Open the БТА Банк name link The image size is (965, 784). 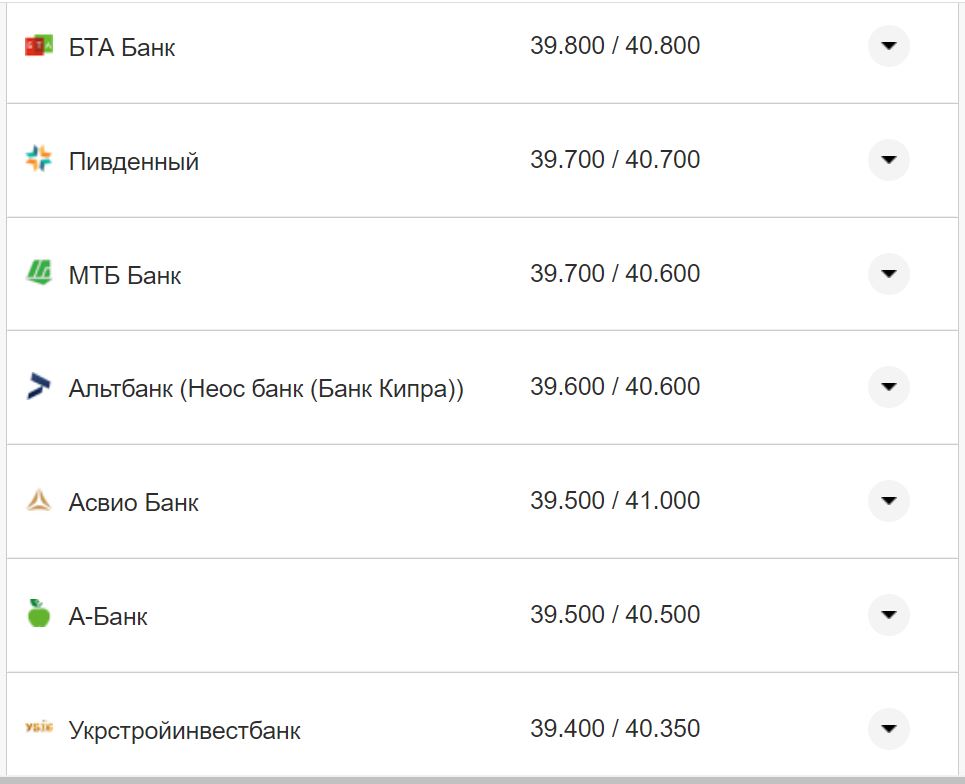click(x=122, y=47)
